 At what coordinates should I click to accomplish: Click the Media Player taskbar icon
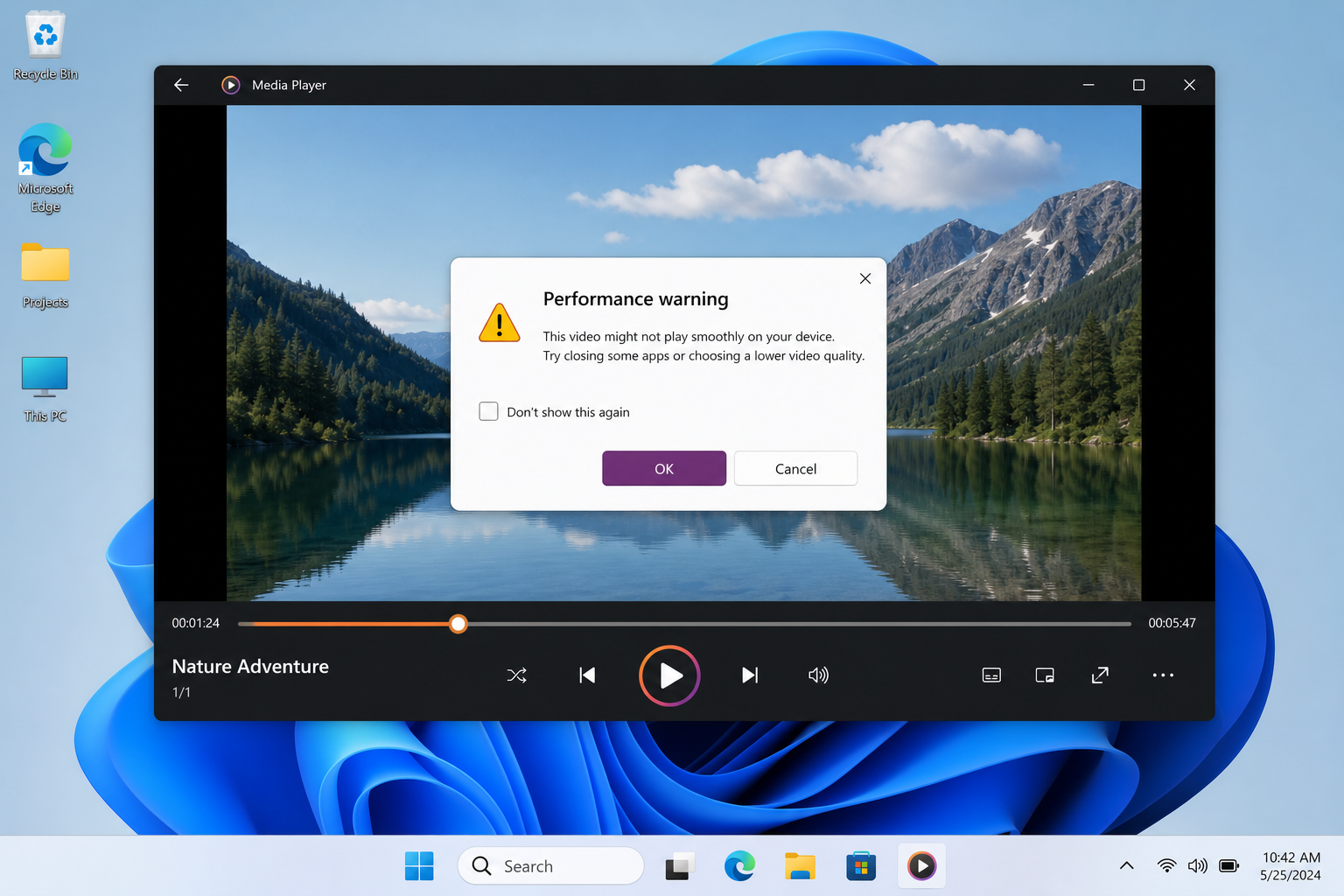point(921,866)
